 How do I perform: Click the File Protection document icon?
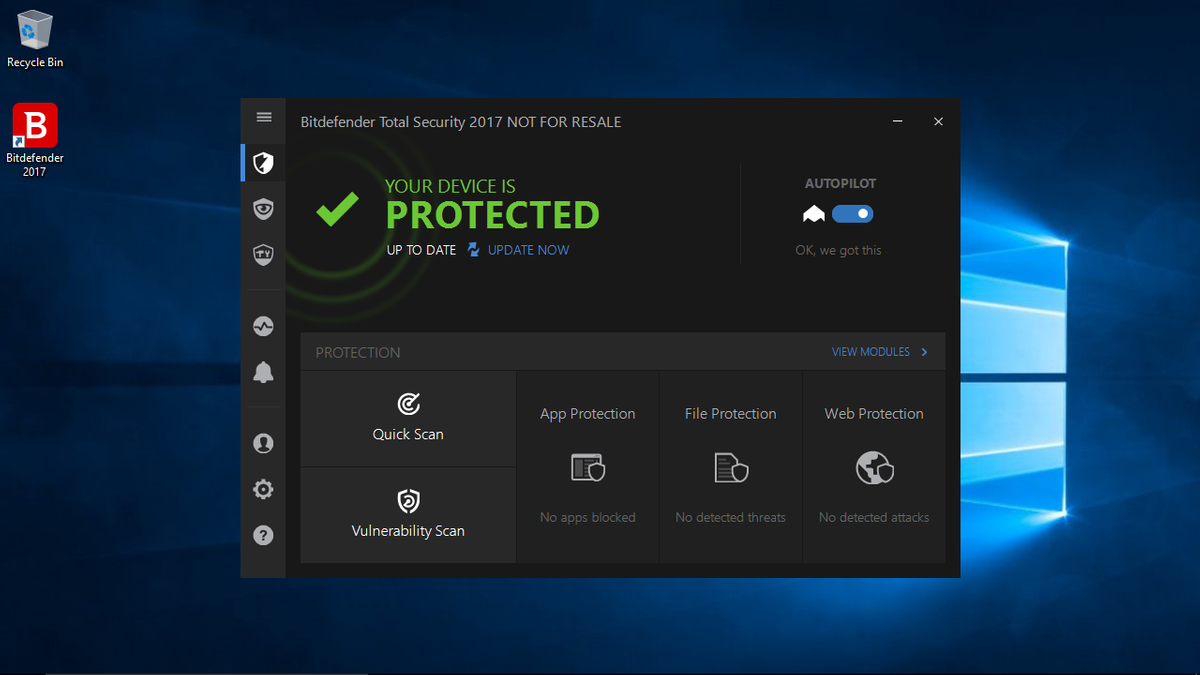tap(731, 467)
